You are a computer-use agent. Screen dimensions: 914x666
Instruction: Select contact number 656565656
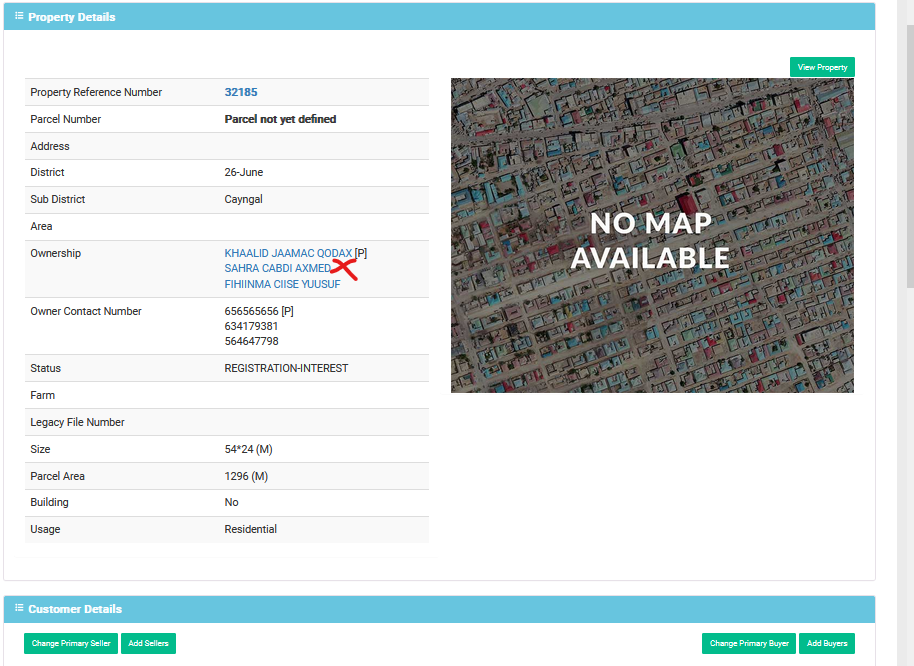click(251, 311)
